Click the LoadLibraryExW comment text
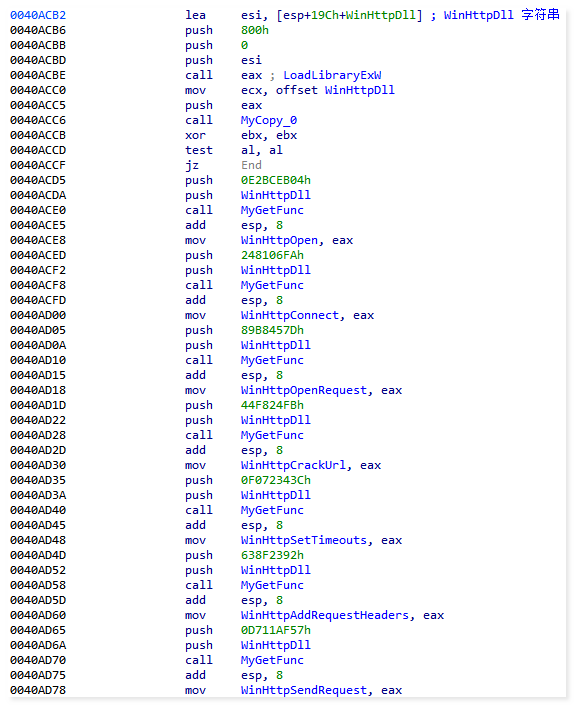This screenshot has height=705, width=574. [x=332, y=75]
